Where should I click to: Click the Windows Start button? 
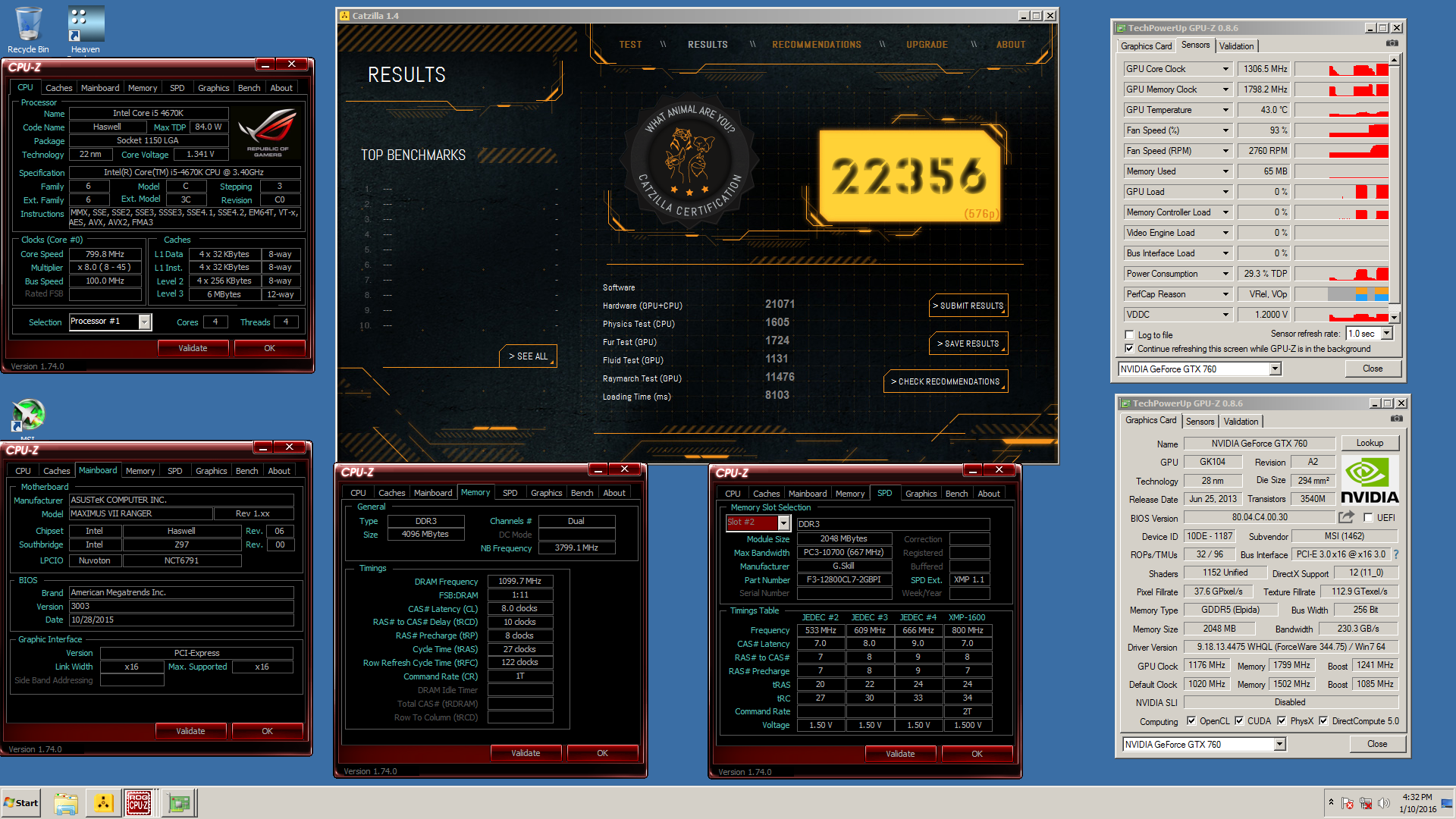pyautogui.click(x=21, y=803)
